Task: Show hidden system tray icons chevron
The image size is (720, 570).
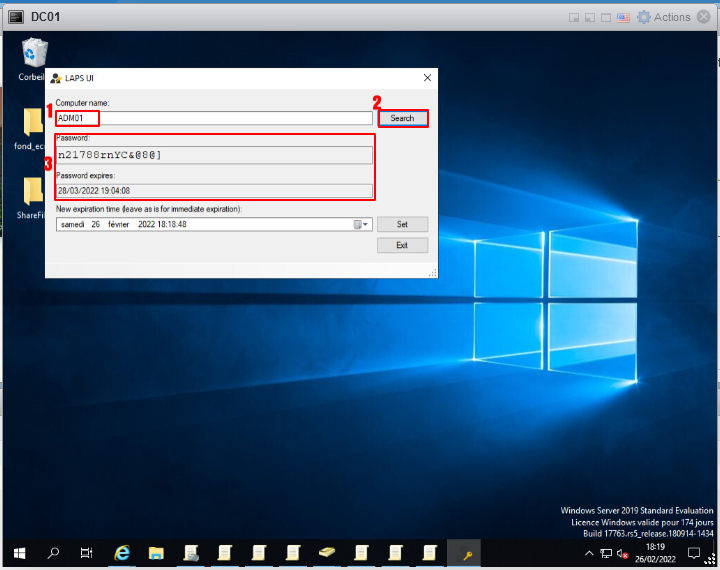Action: [589, 552]
